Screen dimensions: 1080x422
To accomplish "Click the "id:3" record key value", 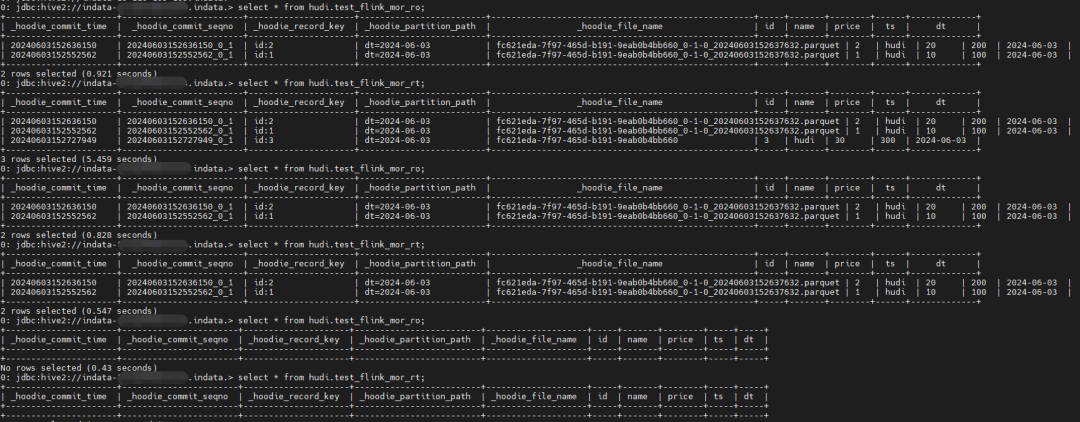I will tap(263, 140).
